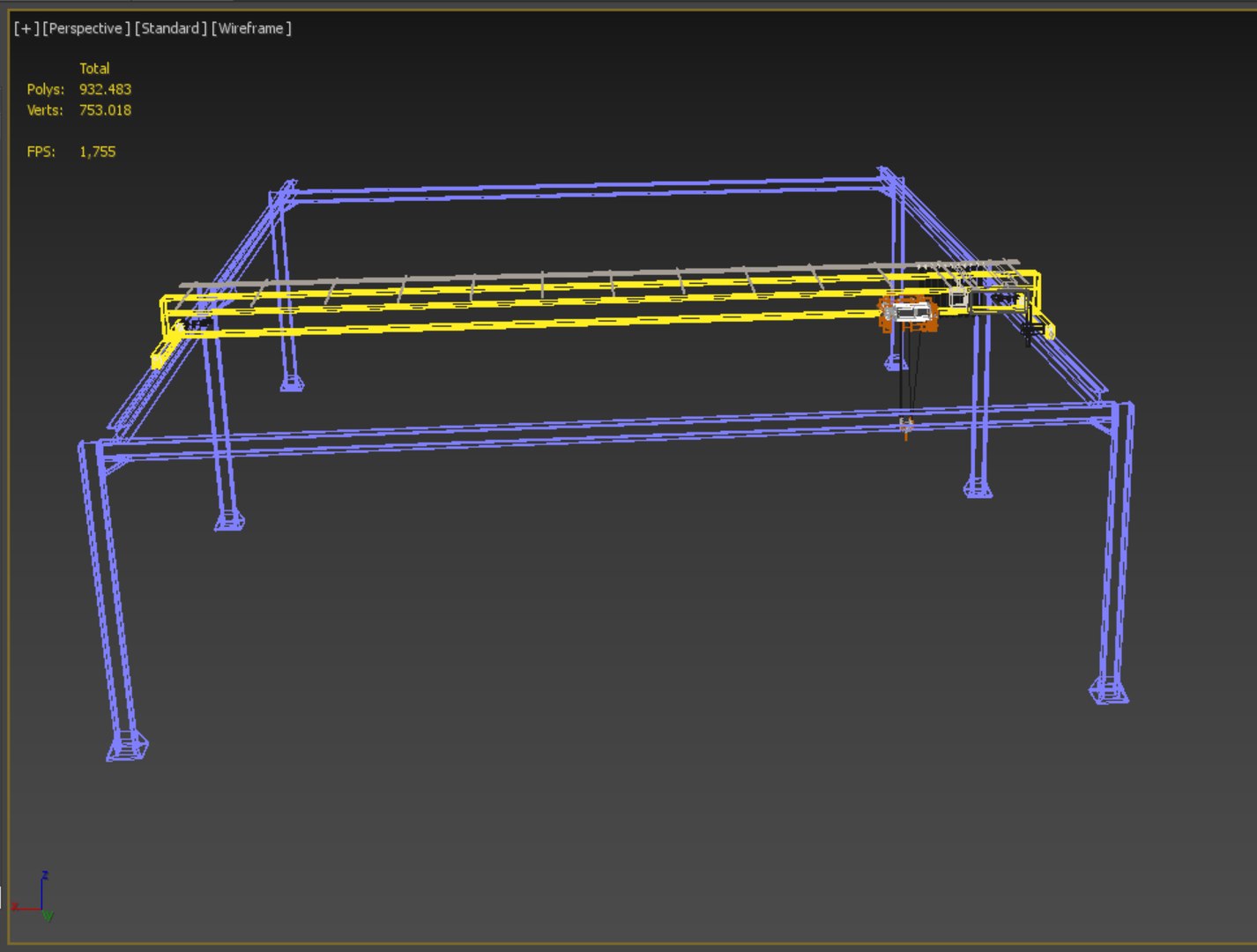
Task: Select the hoist cable wires
Action: [910, 370]
